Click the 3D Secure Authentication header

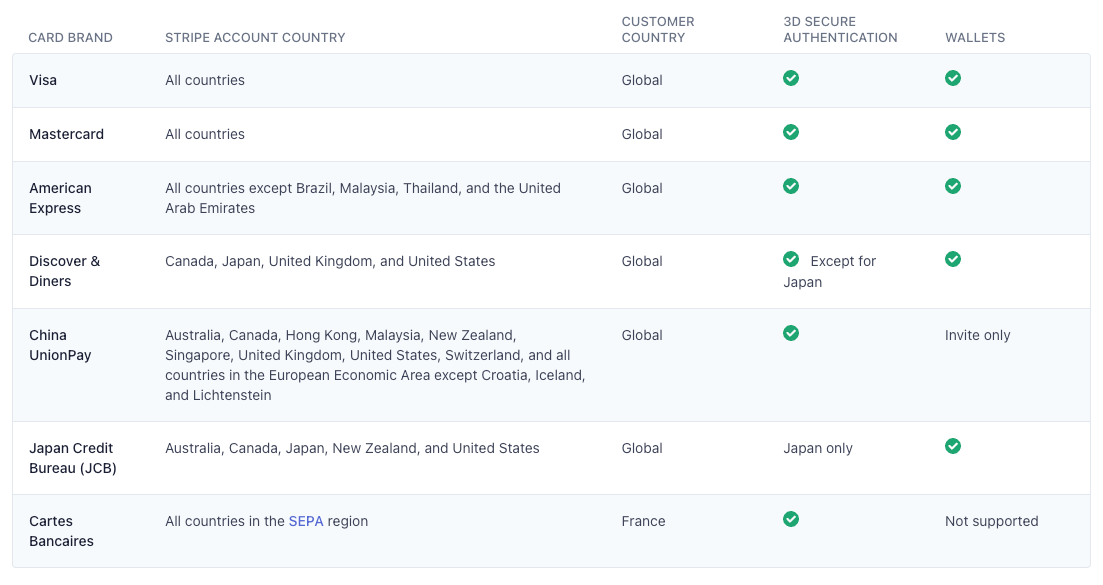tap(840, 30)
